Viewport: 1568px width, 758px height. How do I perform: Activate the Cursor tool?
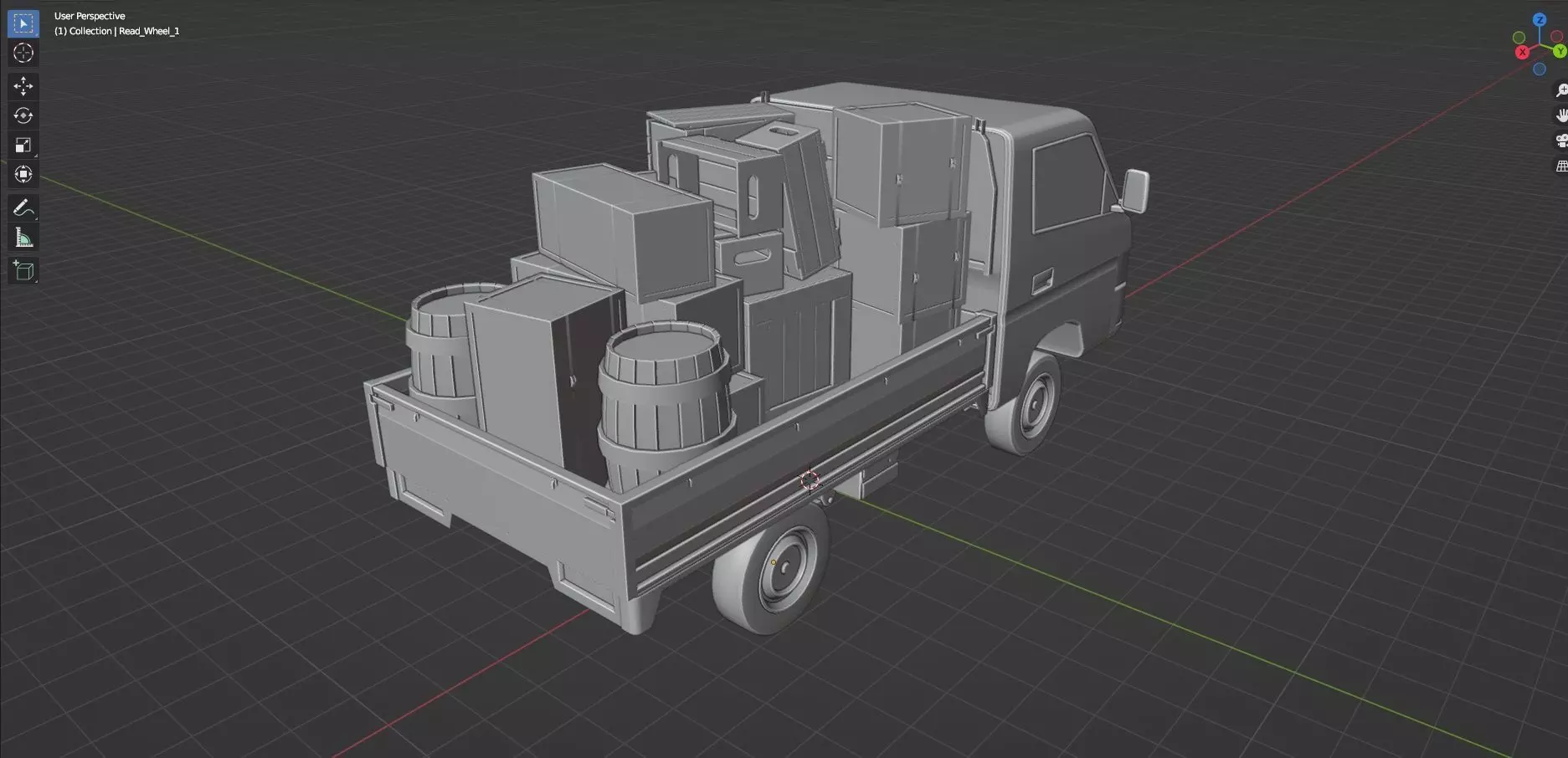point(23,53)
